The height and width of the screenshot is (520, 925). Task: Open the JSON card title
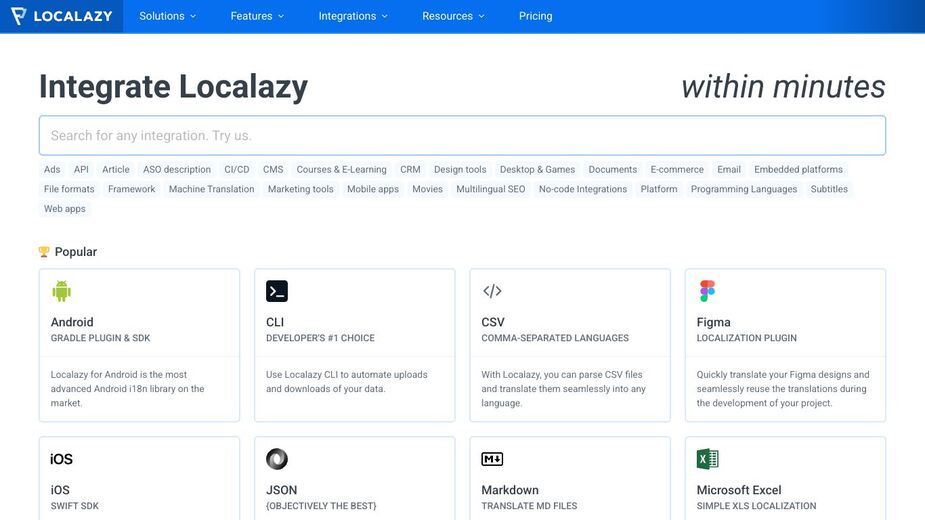click(281, 490)
